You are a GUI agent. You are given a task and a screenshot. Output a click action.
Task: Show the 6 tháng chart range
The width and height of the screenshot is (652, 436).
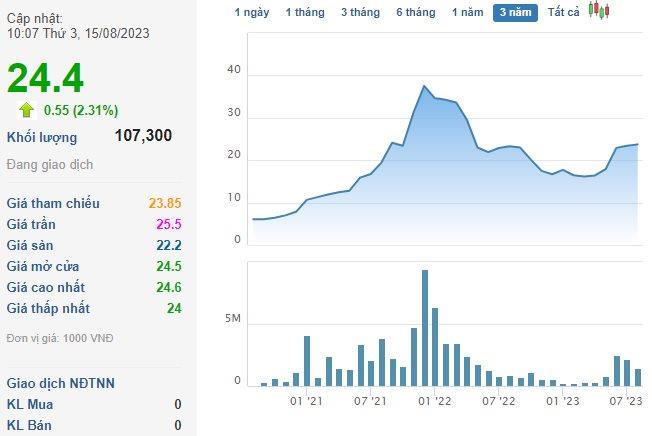pyautogui.click(x=415, y=13)
